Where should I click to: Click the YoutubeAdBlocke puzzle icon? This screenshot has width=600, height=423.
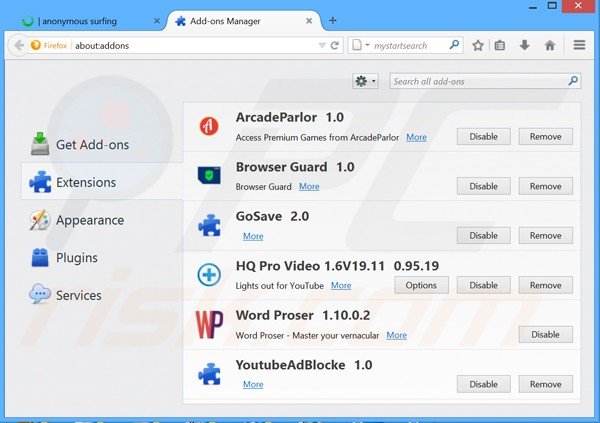[x=209, y=374]
